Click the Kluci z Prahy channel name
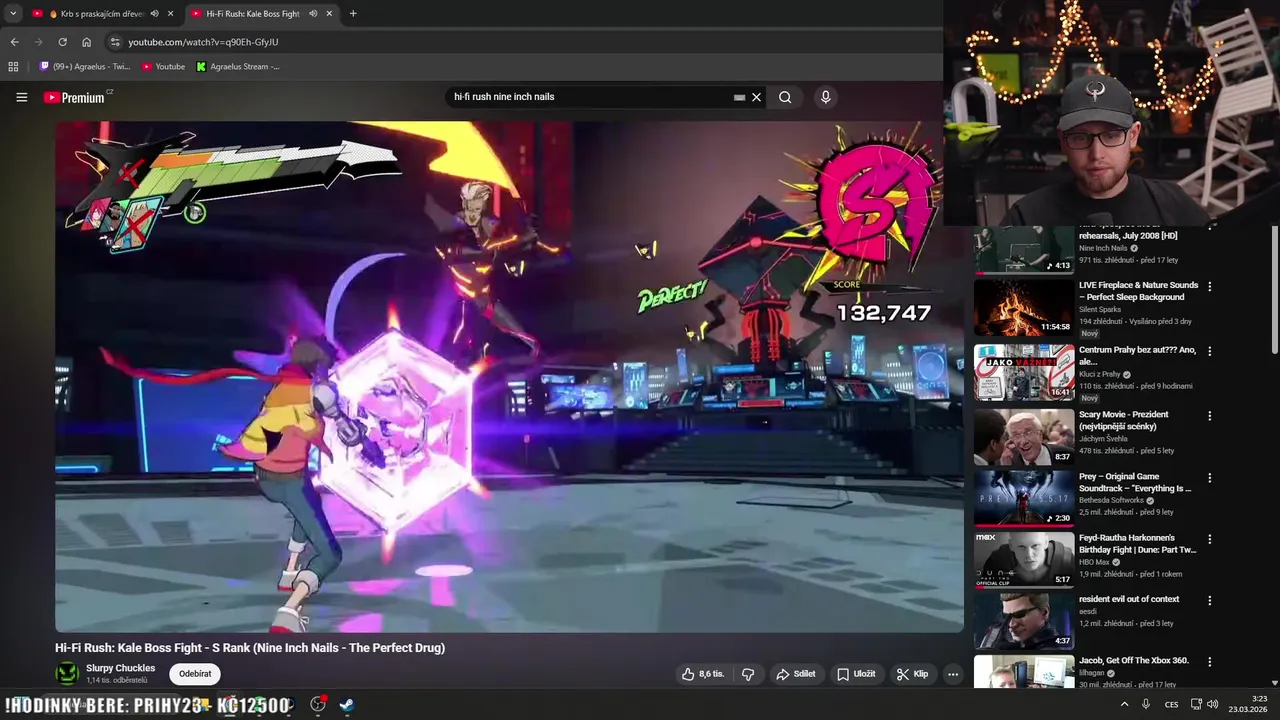Screen dimensions: 1280x720 click(1100, 374)
